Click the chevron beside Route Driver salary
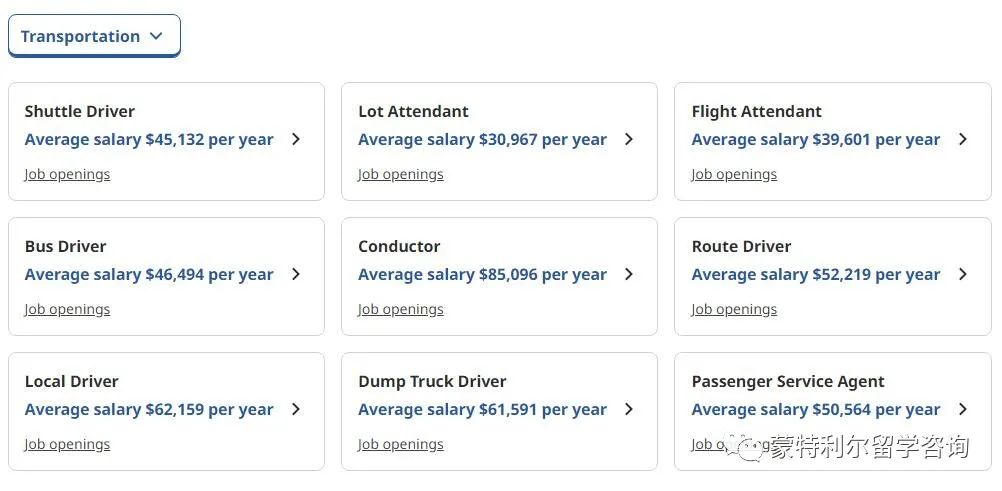This screenshot has height=491, width=1002. coord(963,274)
